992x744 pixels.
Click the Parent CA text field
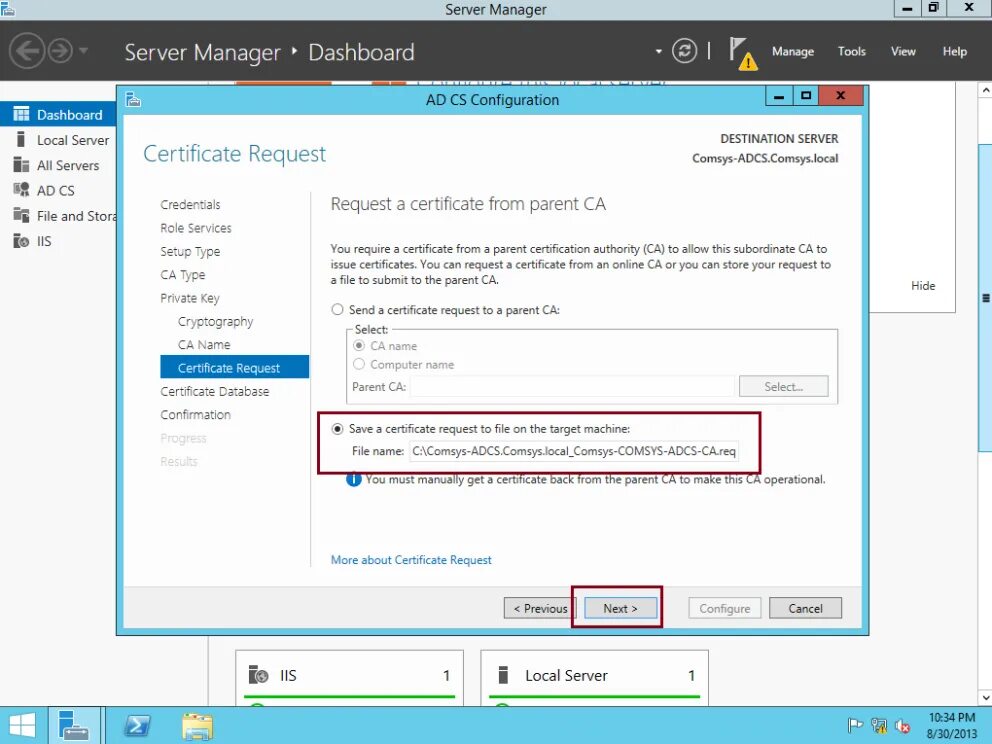tap(572, 387)
